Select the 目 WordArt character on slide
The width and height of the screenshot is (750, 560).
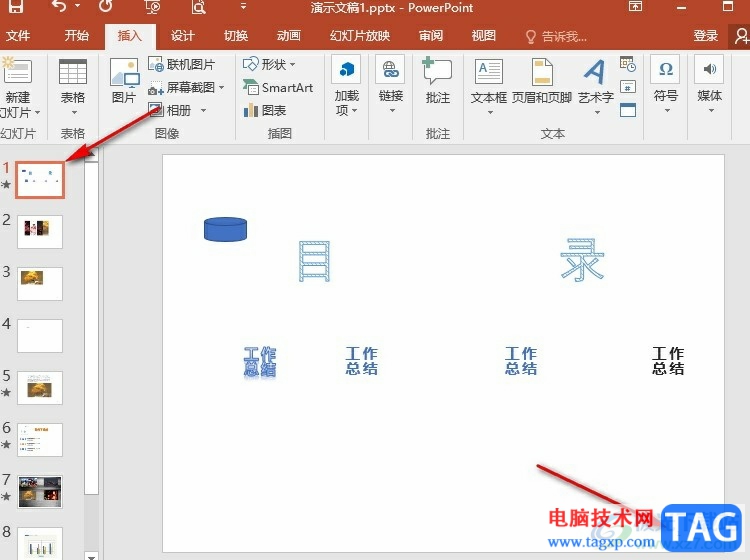coord(314,261)
